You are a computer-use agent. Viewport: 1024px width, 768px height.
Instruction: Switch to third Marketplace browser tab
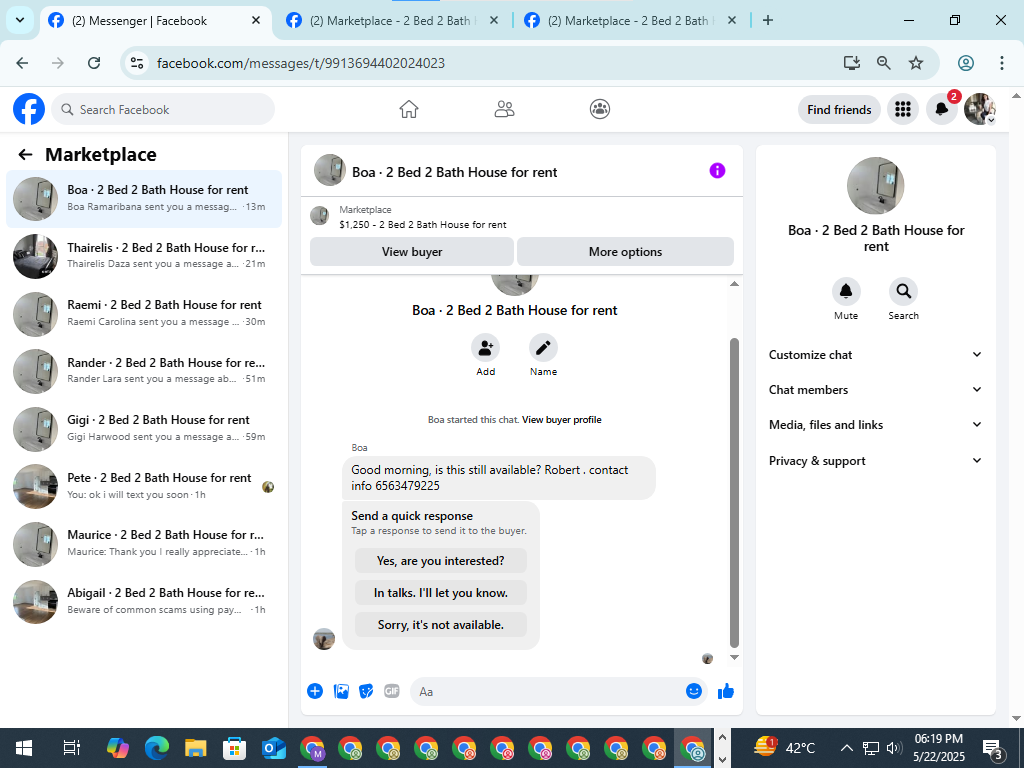coord(630,20)
